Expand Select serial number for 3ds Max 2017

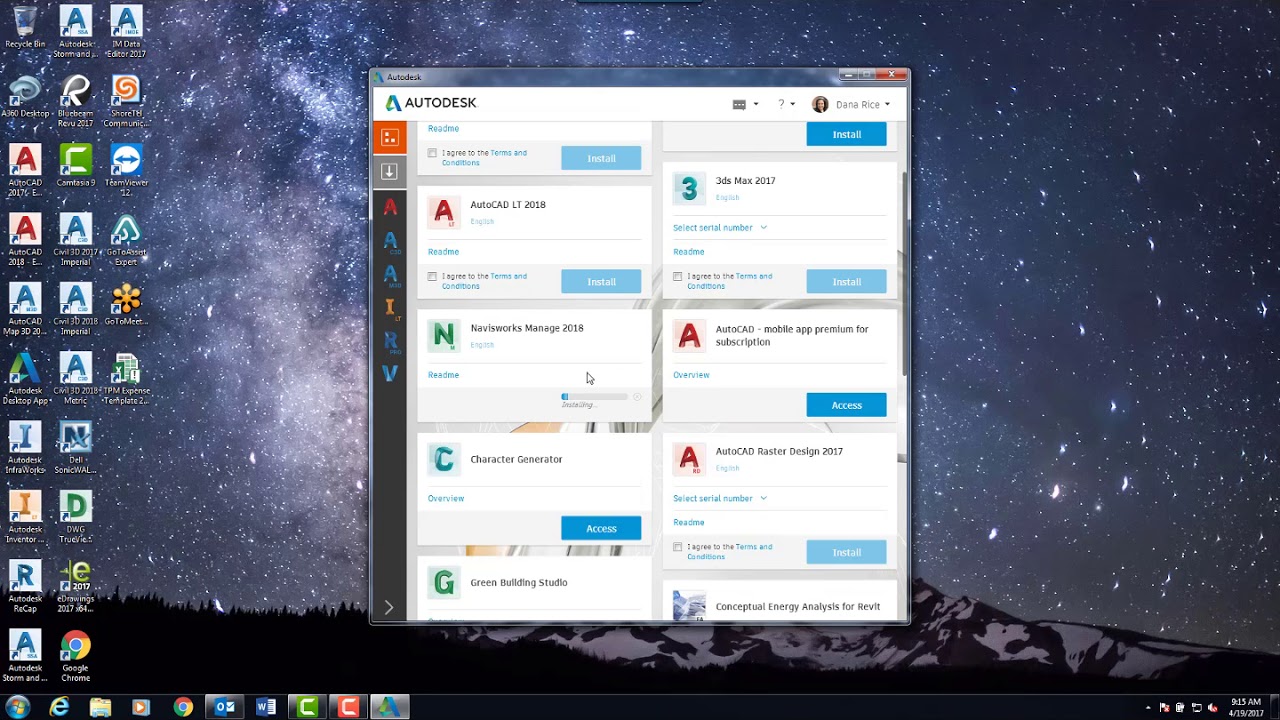coord(720,228)
